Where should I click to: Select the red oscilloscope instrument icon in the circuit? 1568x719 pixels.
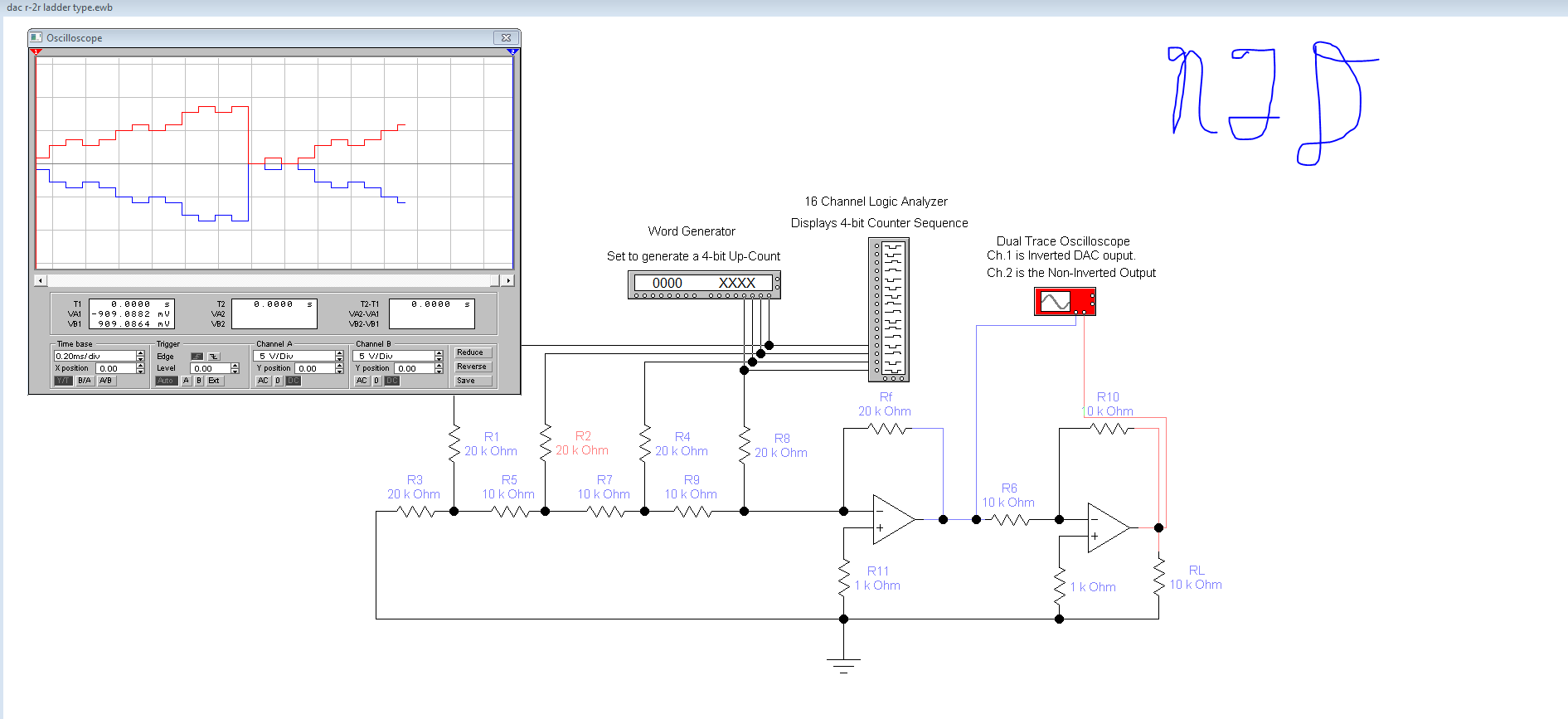click(1065, 301)
